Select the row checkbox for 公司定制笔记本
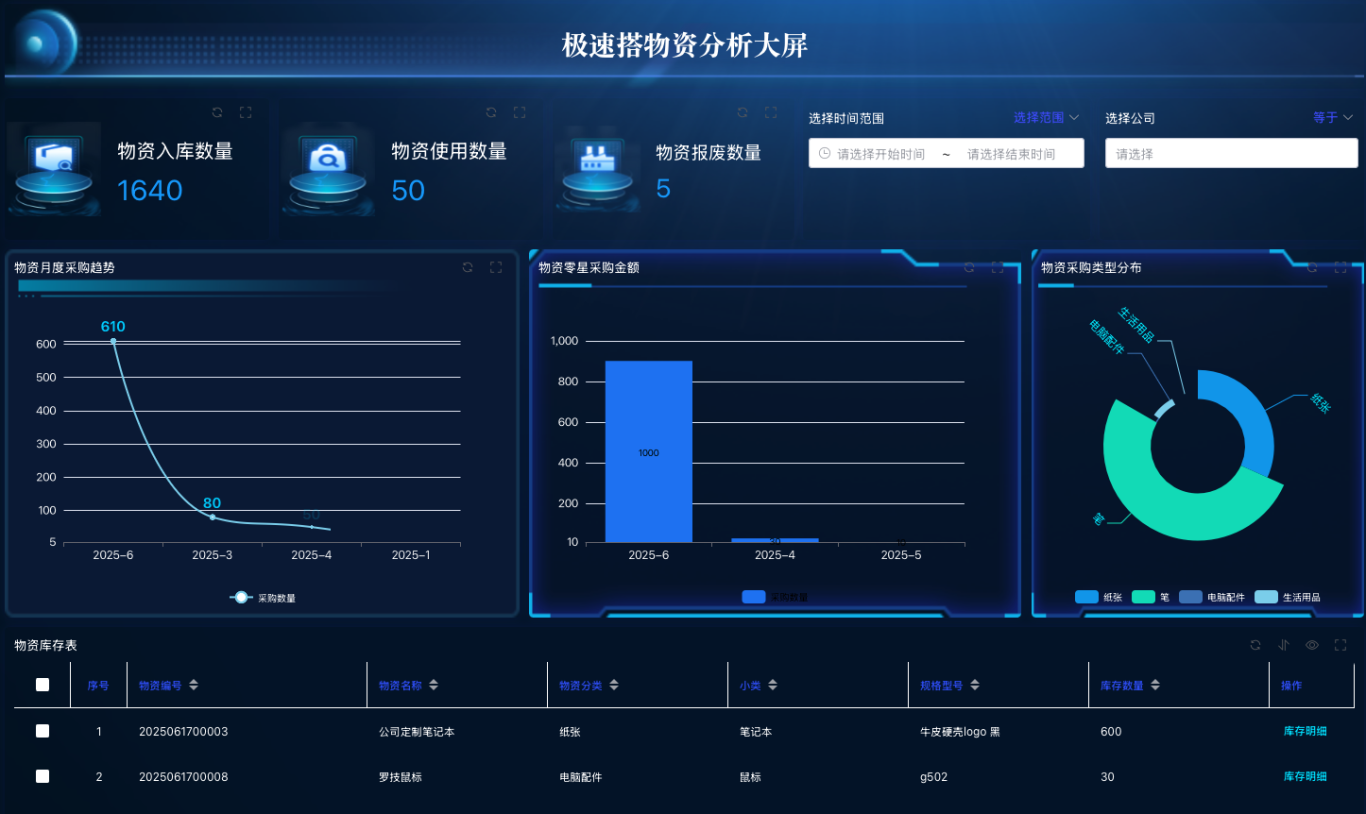This screenshot has height=814, width=1366. pos(42,731)
